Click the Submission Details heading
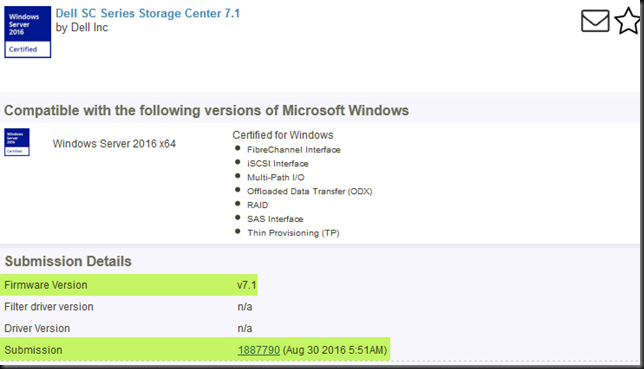Viewport: 644px width, 369px height. [x=68, y=261]
